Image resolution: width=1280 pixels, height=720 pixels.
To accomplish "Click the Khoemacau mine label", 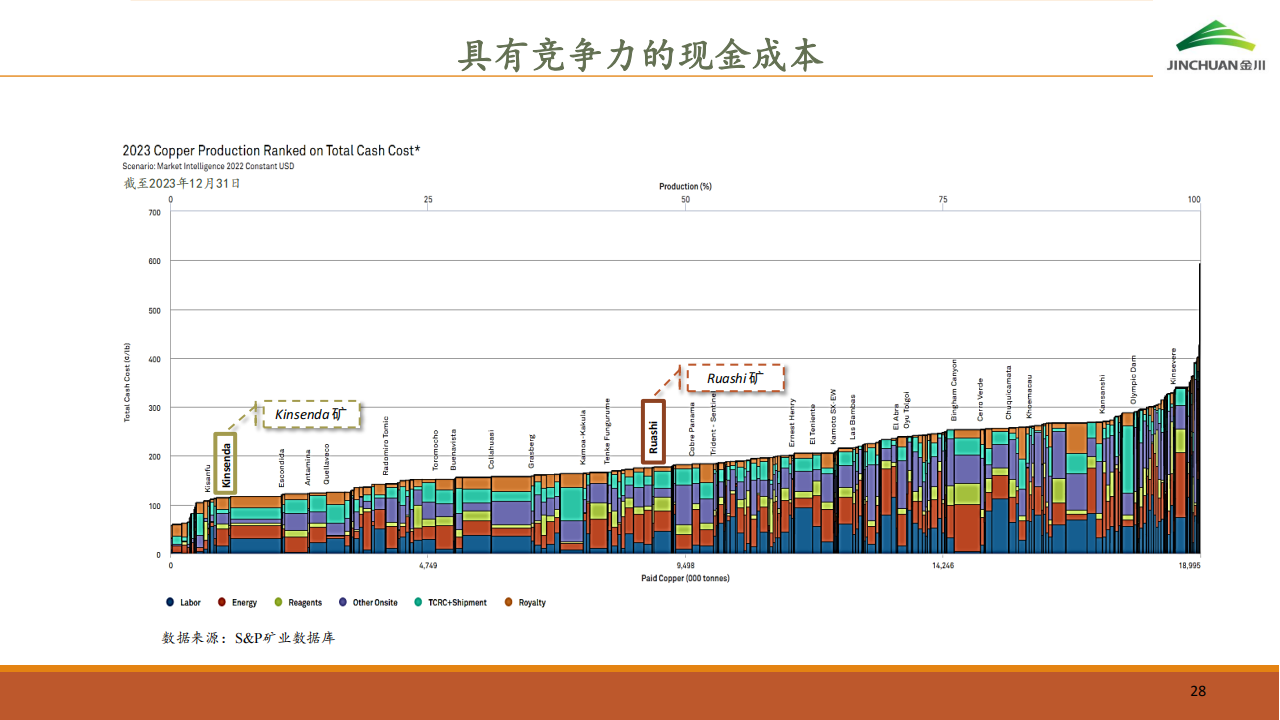I will coord(1029,396).
